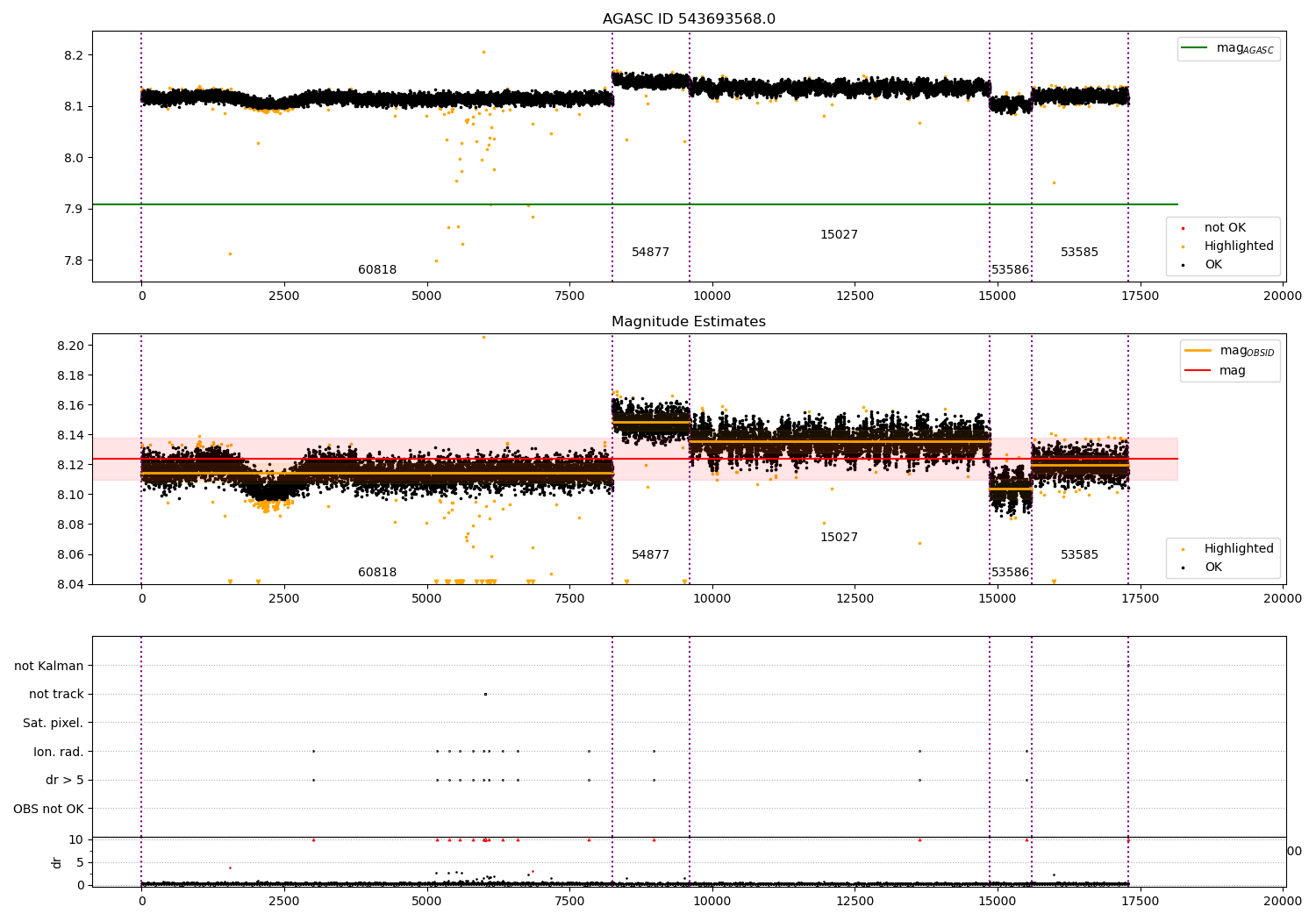Click the 15000 x-tick under the top plot

[x=998, y=296]
